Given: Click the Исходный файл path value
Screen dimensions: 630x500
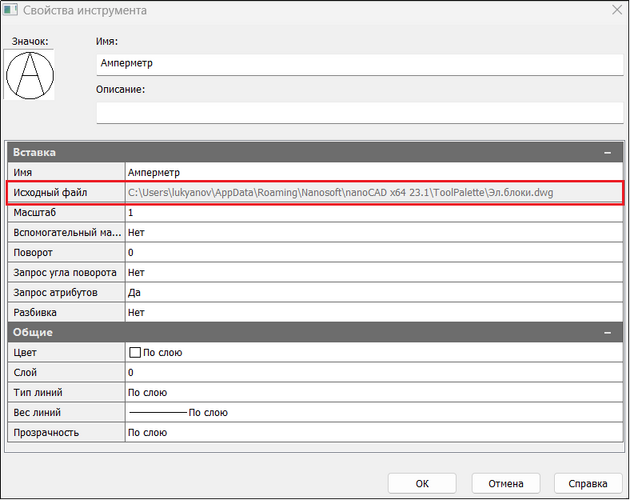Looking at the screenshot, I should point(374,193).
